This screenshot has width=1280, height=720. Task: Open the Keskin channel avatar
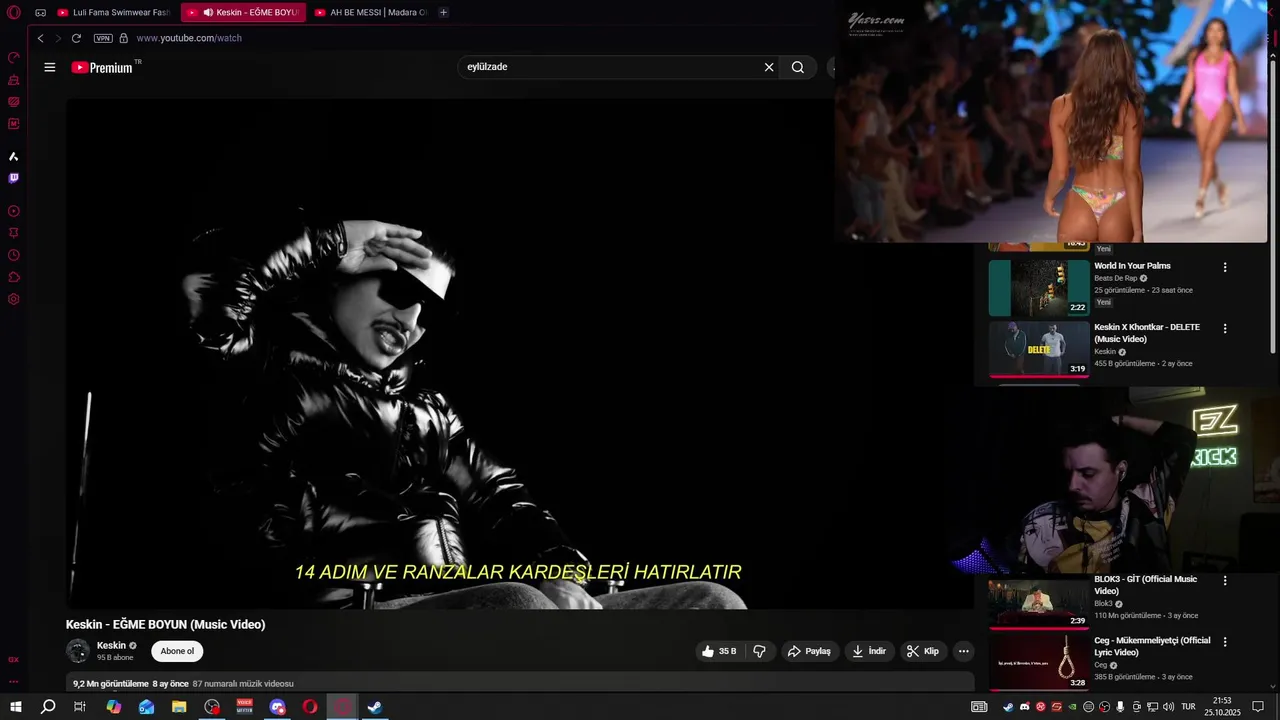pyautogui.click(x=78, y=651)
